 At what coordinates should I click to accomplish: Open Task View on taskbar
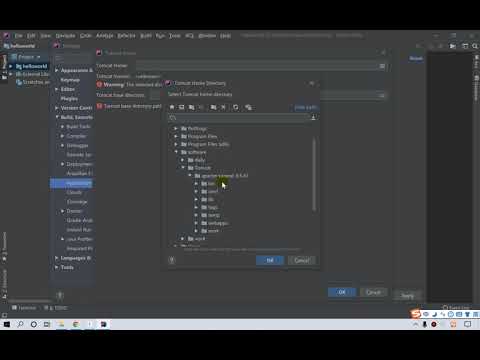point(47,324)
